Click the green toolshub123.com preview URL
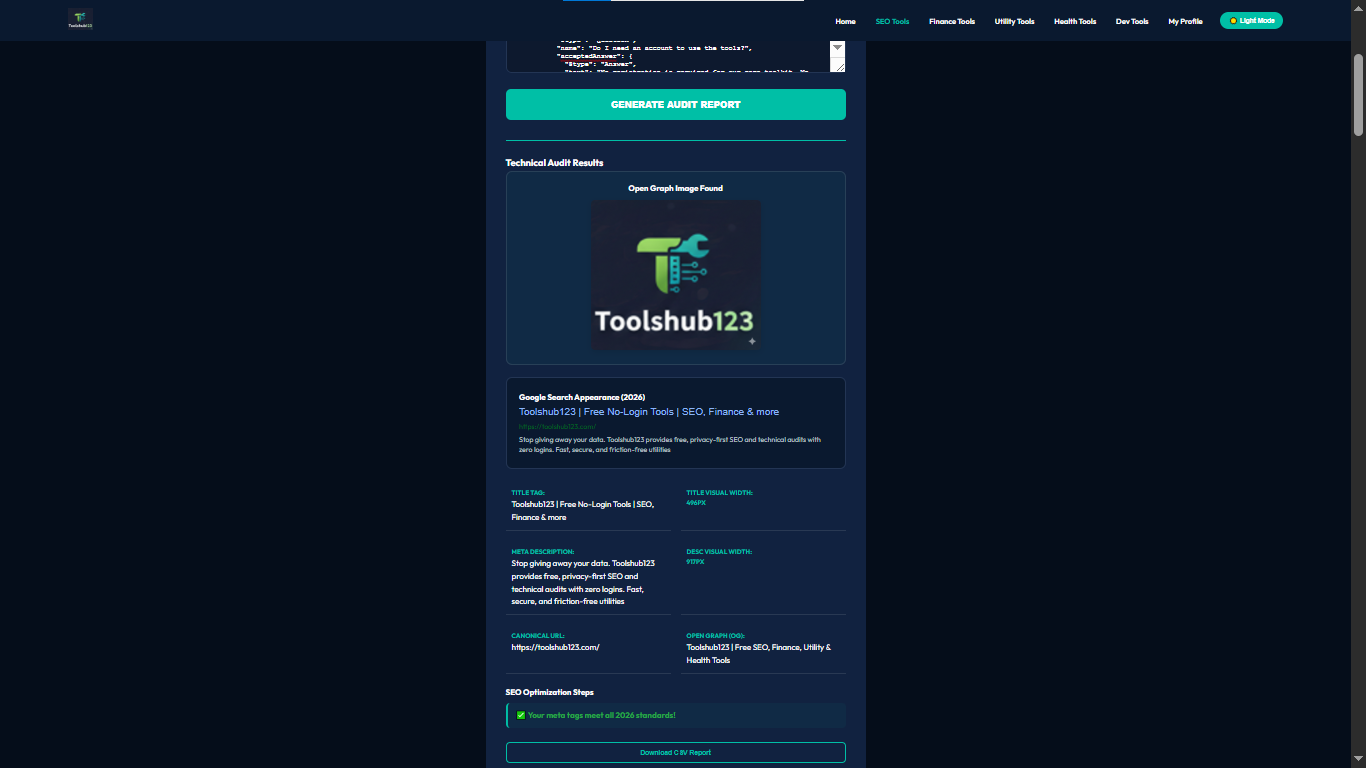This screenshot has width=1366, height=768. [x=557, y=427]
